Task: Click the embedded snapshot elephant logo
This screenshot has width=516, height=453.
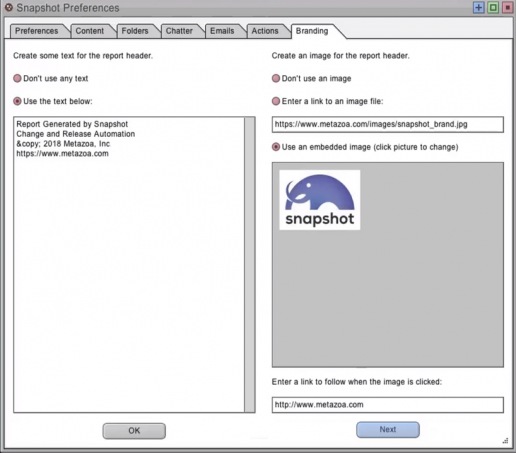Action: tap(320, 200)
